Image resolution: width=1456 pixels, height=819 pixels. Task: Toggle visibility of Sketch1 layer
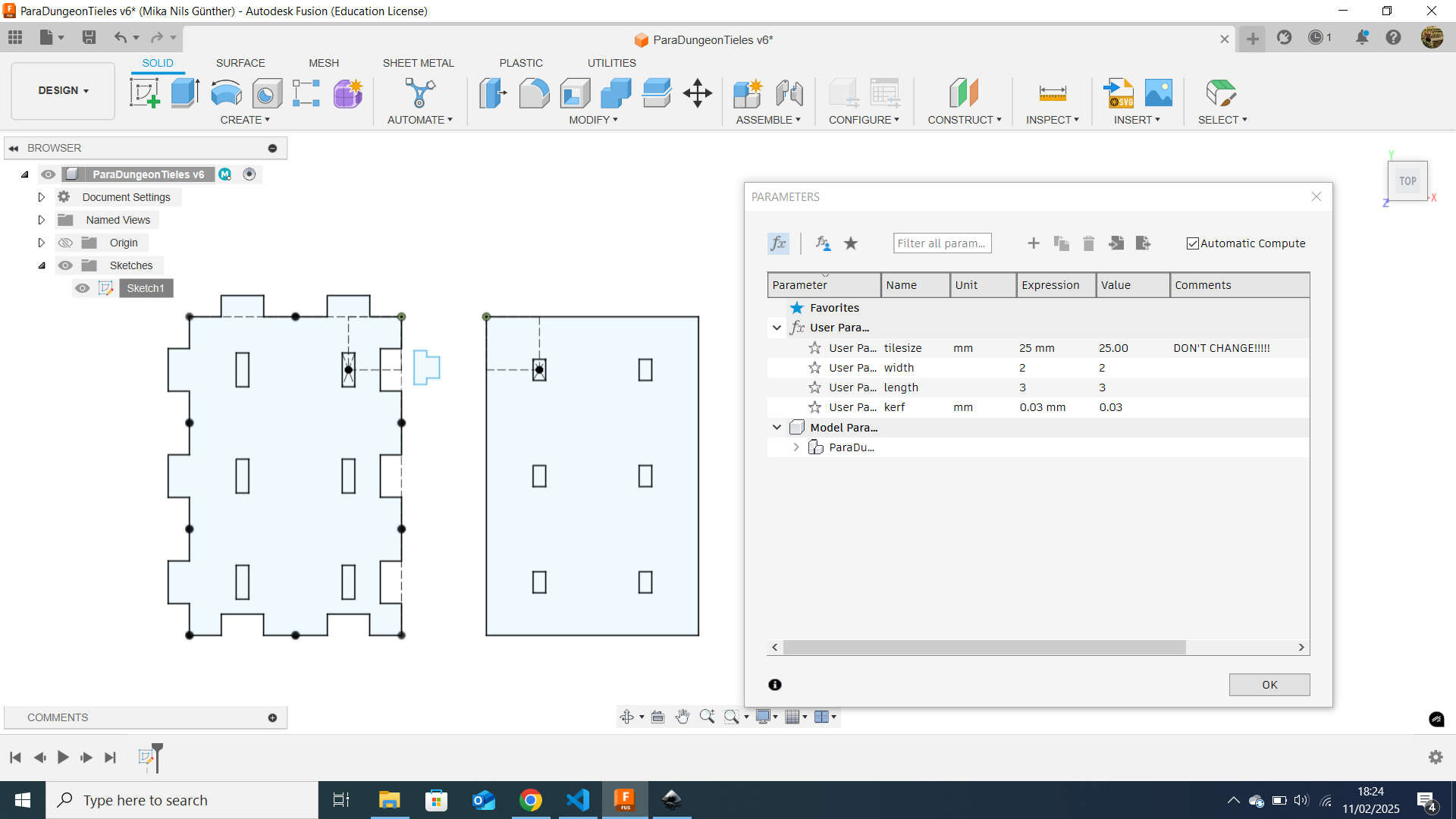point(83,288)
